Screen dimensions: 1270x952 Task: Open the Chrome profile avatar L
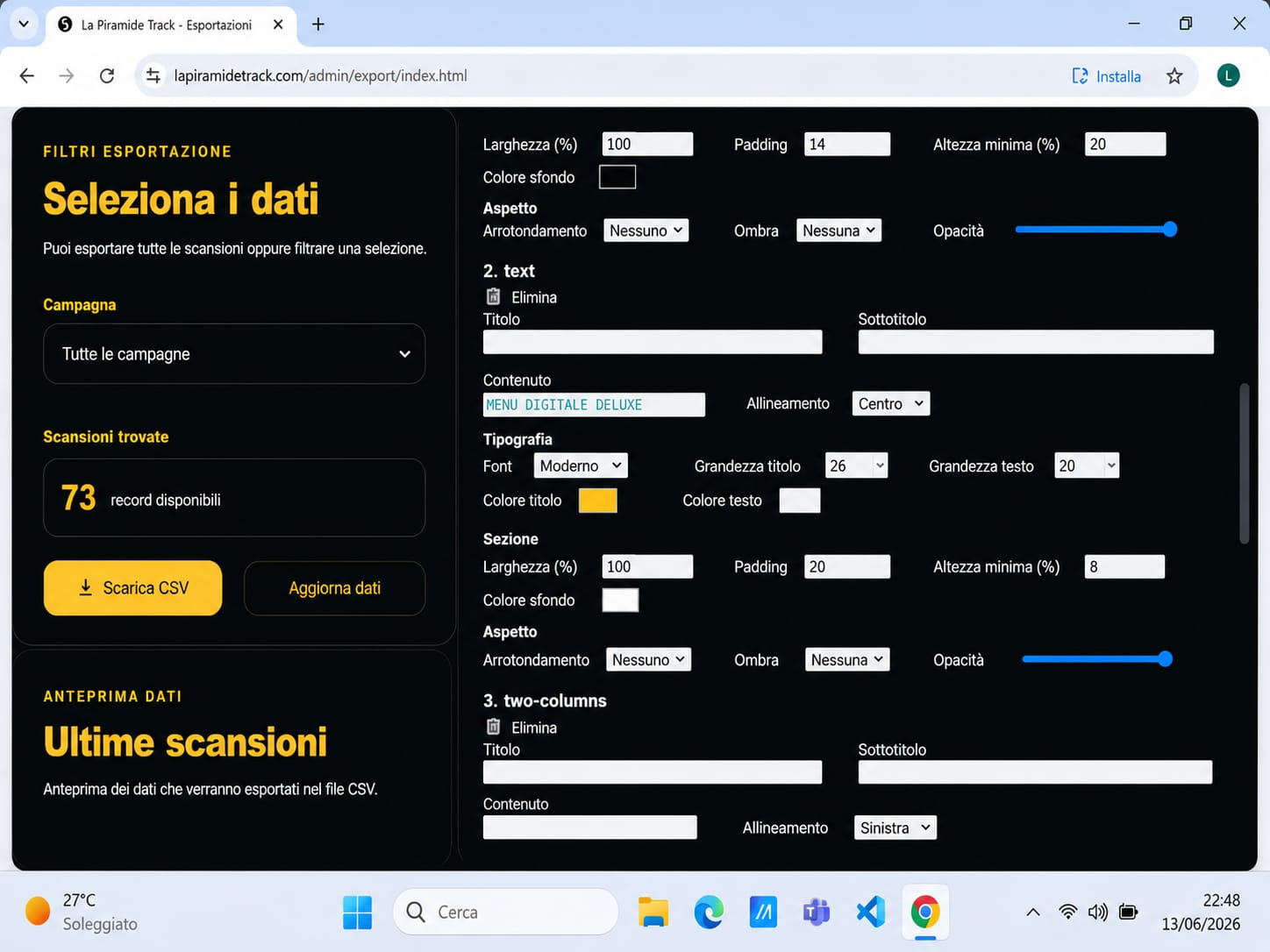(x=1228, y=75)
